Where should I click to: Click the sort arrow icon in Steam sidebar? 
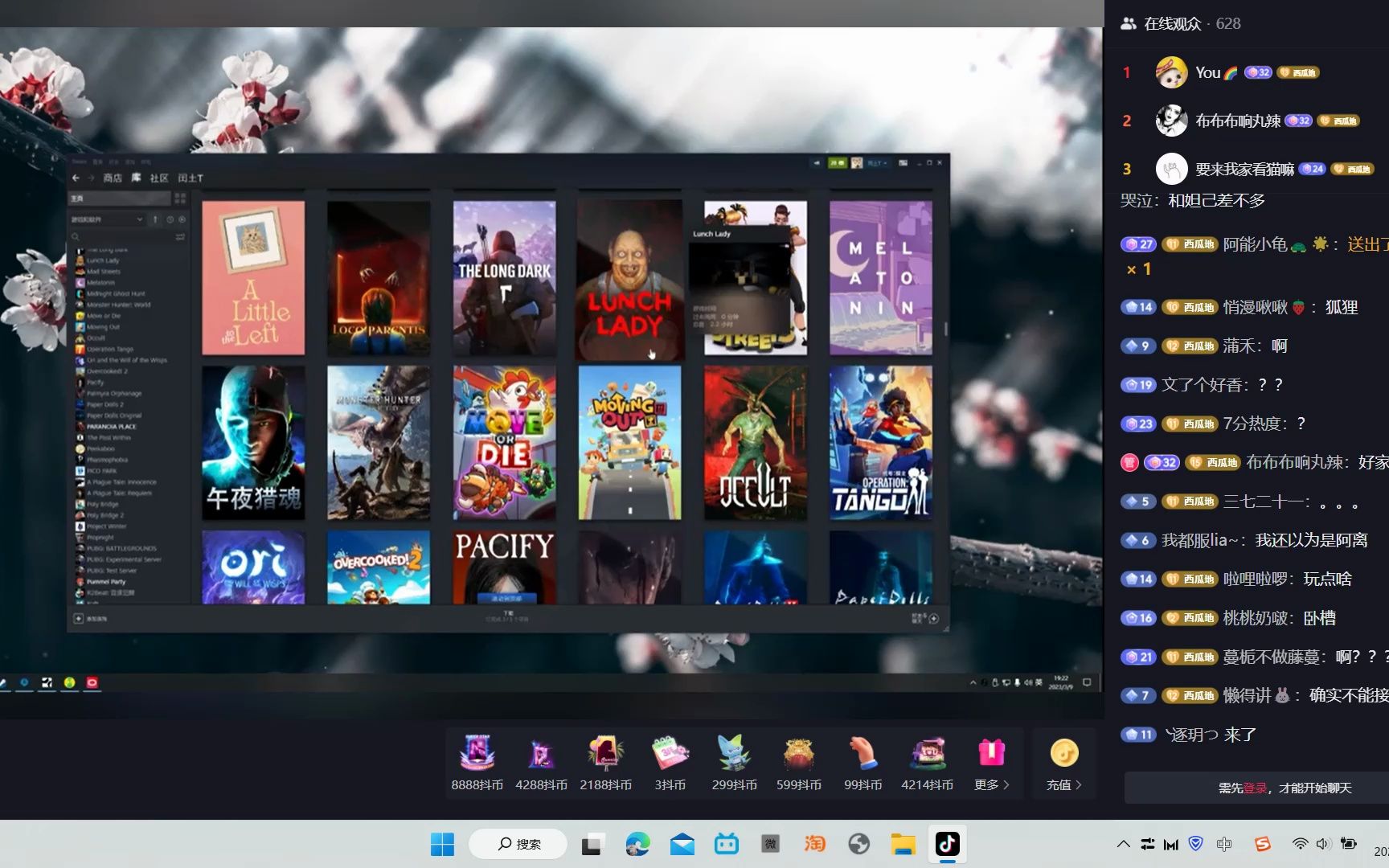[x=155, y=219]
